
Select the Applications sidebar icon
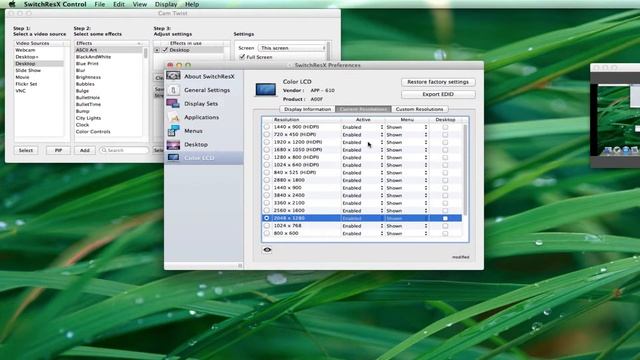pyautogui.click(x=173, y=117)
